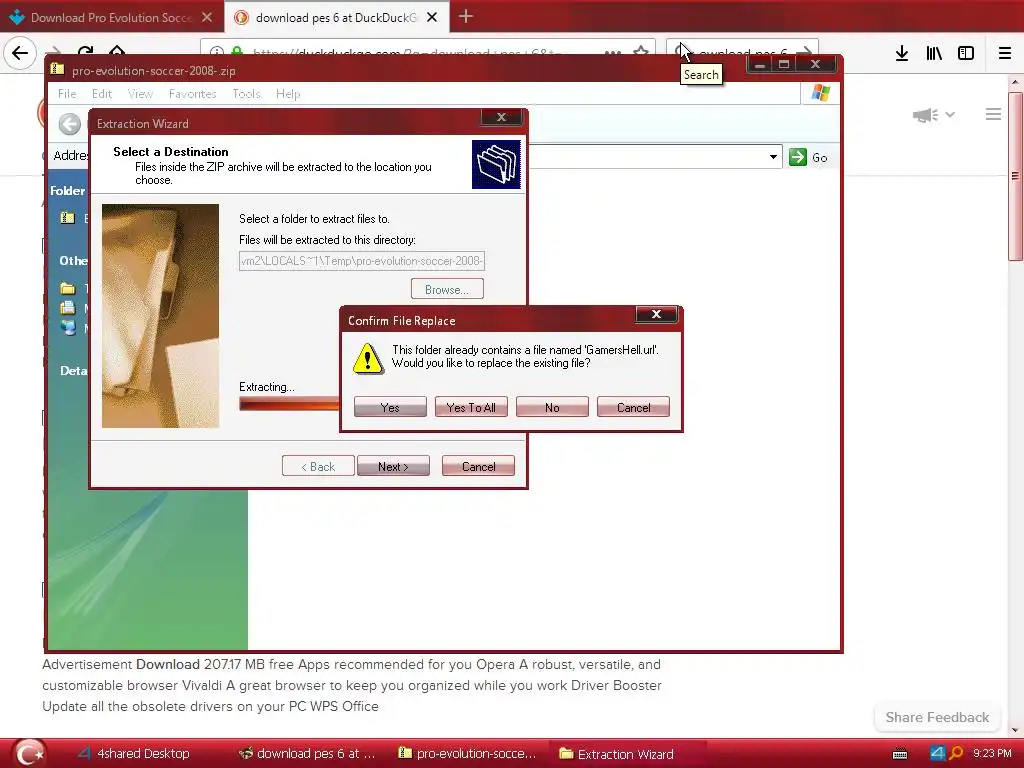Click the Windows flag logo icon
The height and width of the screenshot is (768, 1024).
820,93
